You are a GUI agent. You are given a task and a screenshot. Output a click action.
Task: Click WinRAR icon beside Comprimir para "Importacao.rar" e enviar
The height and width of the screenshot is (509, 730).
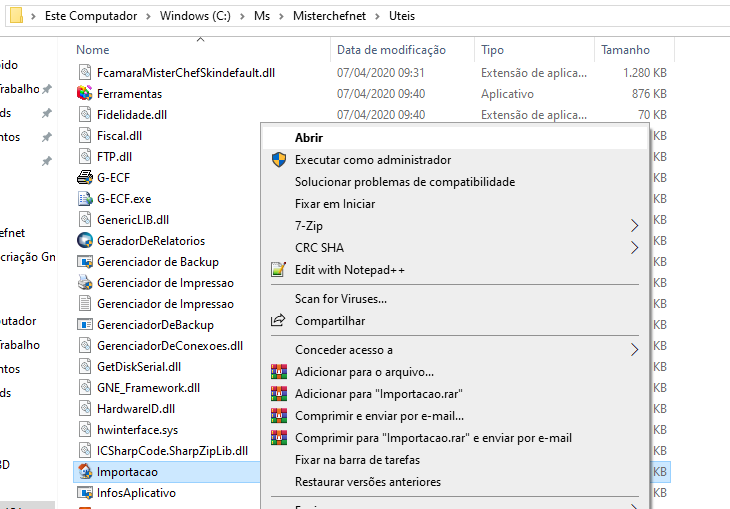[279, 438]
